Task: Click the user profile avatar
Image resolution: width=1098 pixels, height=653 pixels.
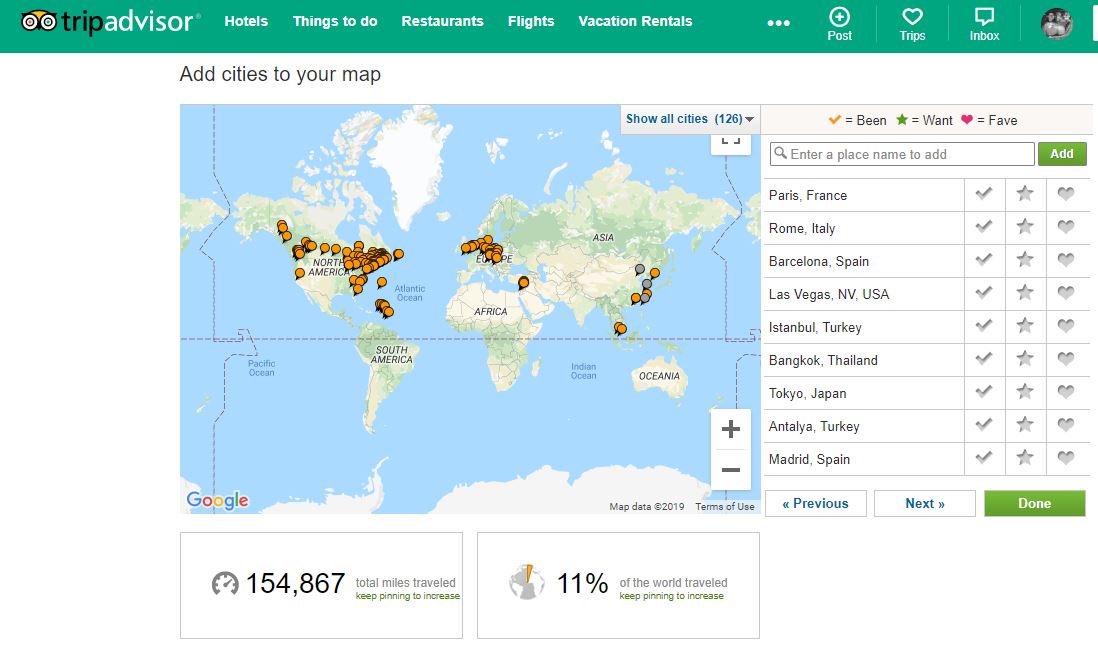Action: 1056,23
